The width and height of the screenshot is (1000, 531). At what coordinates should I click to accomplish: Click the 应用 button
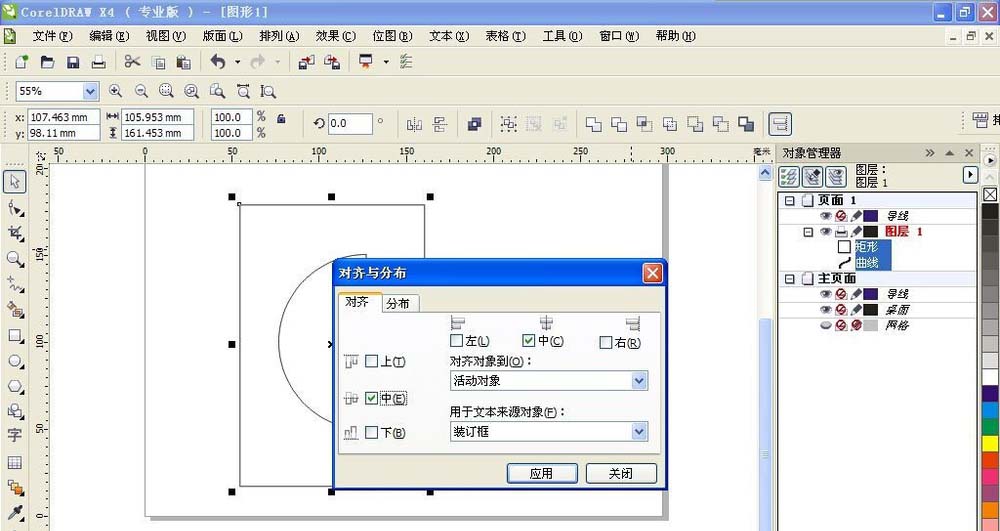pyautogui.click(x=542, y=474)
